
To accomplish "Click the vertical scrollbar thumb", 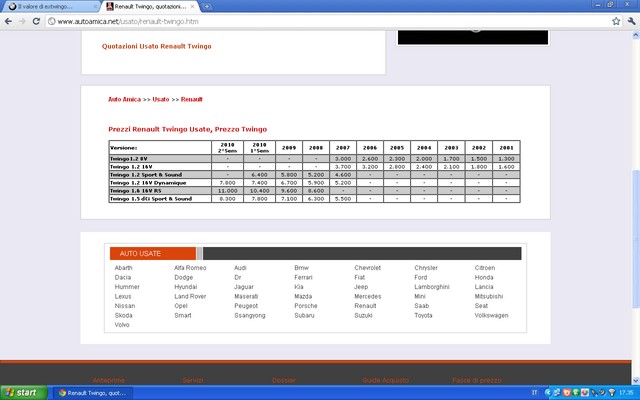I will [x=636, y=239].
